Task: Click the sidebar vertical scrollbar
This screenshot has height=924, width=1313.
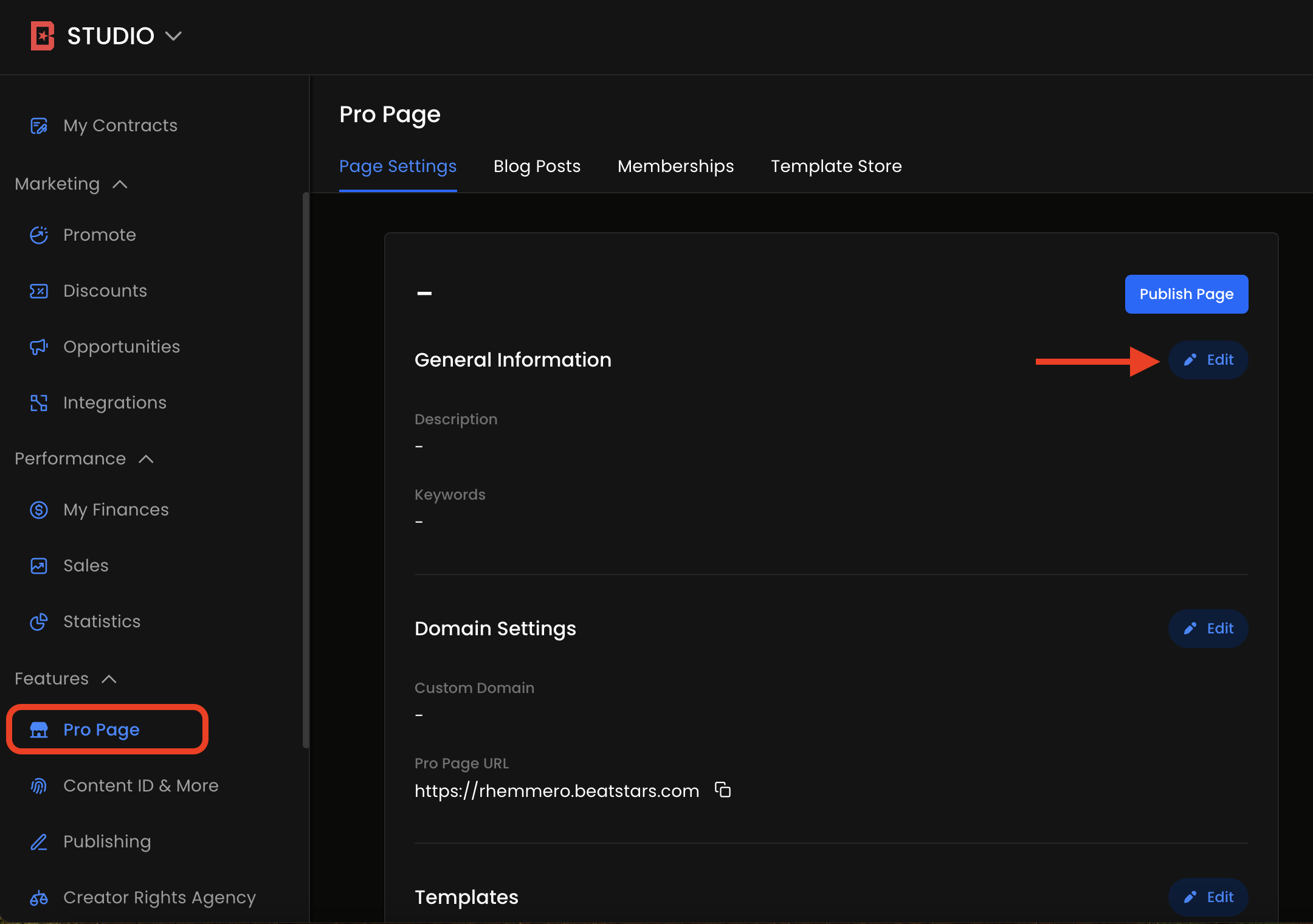Action: [306, 469]
